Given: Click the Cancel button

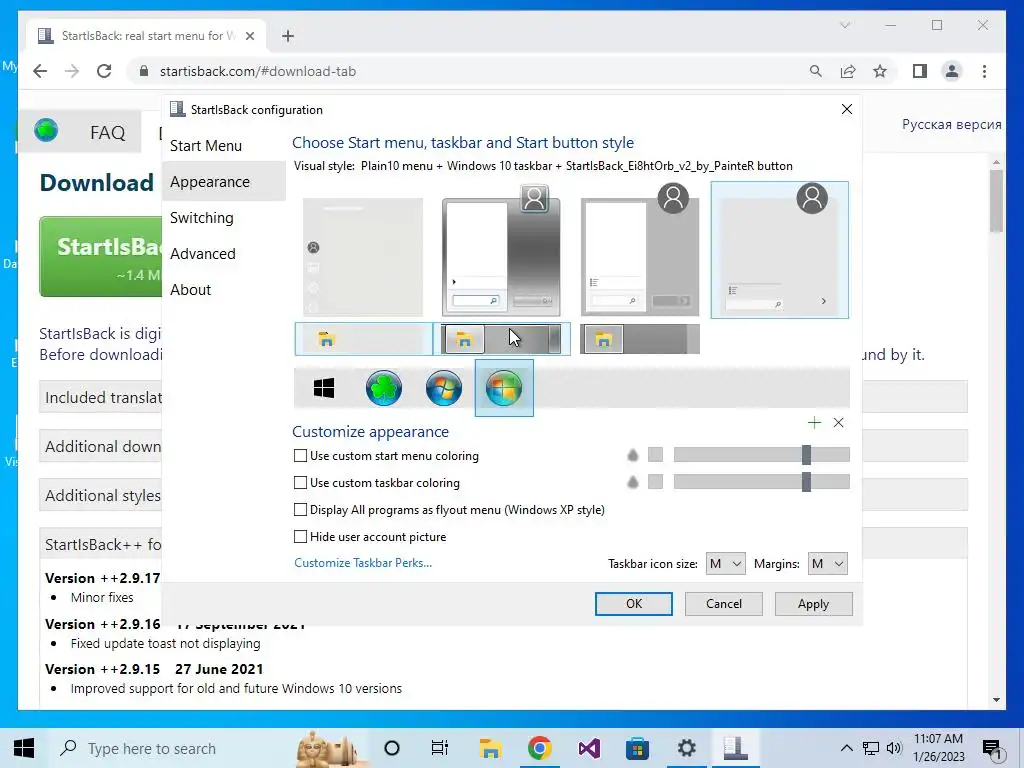Looking at the screenshot, I should [724, 604].
